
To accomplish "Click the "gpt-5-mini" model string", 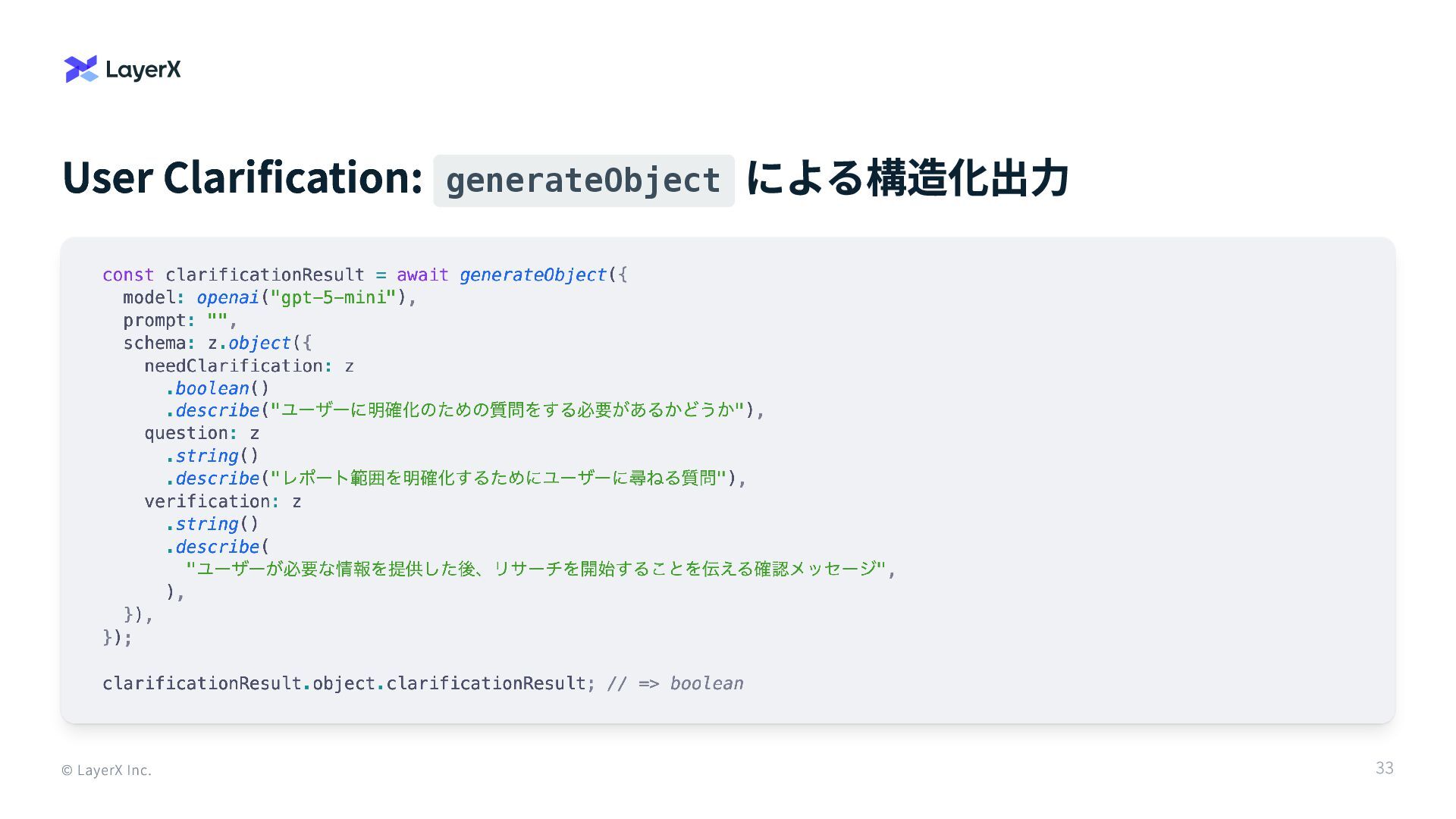I will pos(334,297).
